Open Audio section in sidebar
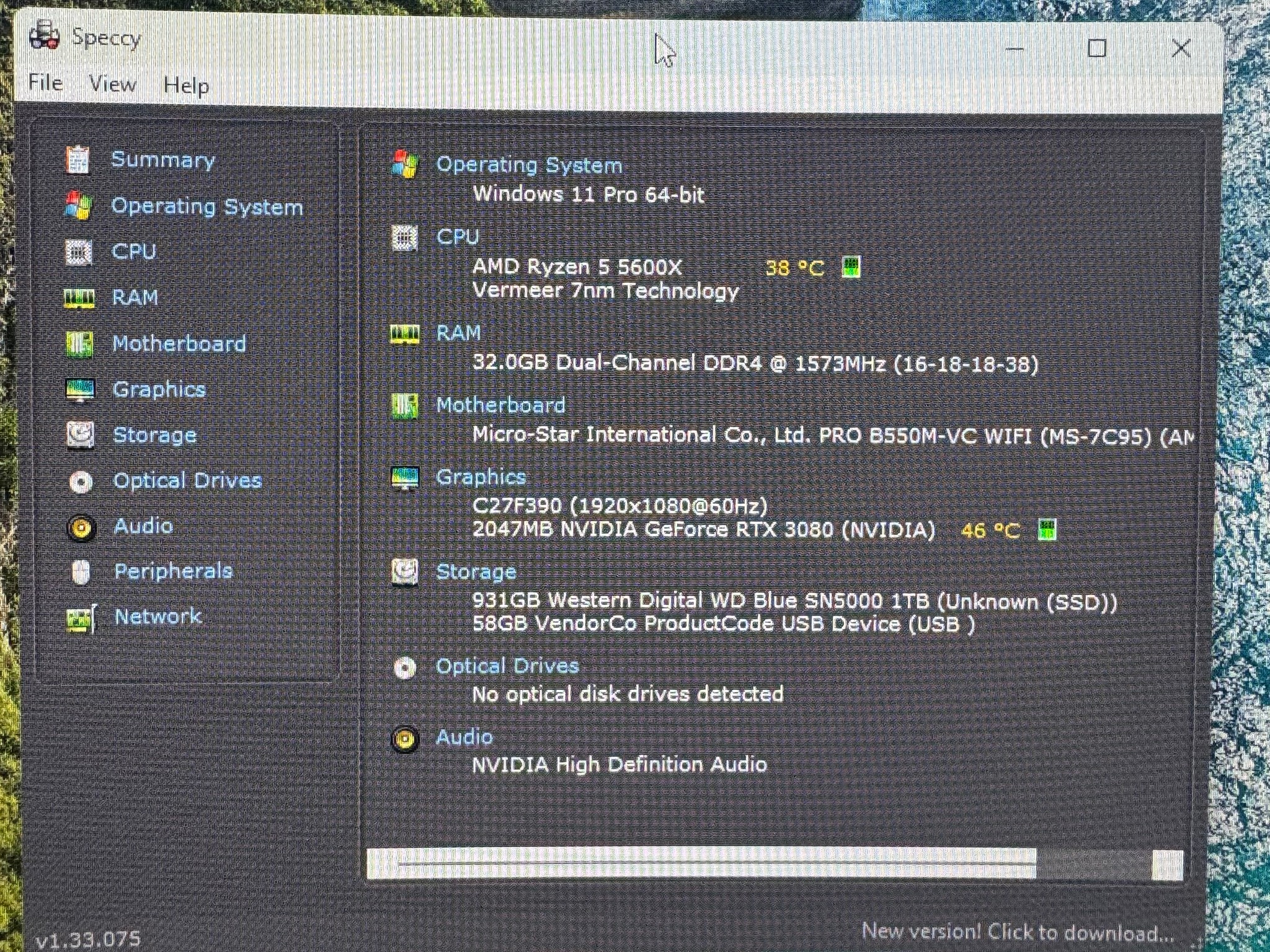Image resolution: width=1270 pixels, height=952 pixels. pyautogui.click(x=143, y=526)
